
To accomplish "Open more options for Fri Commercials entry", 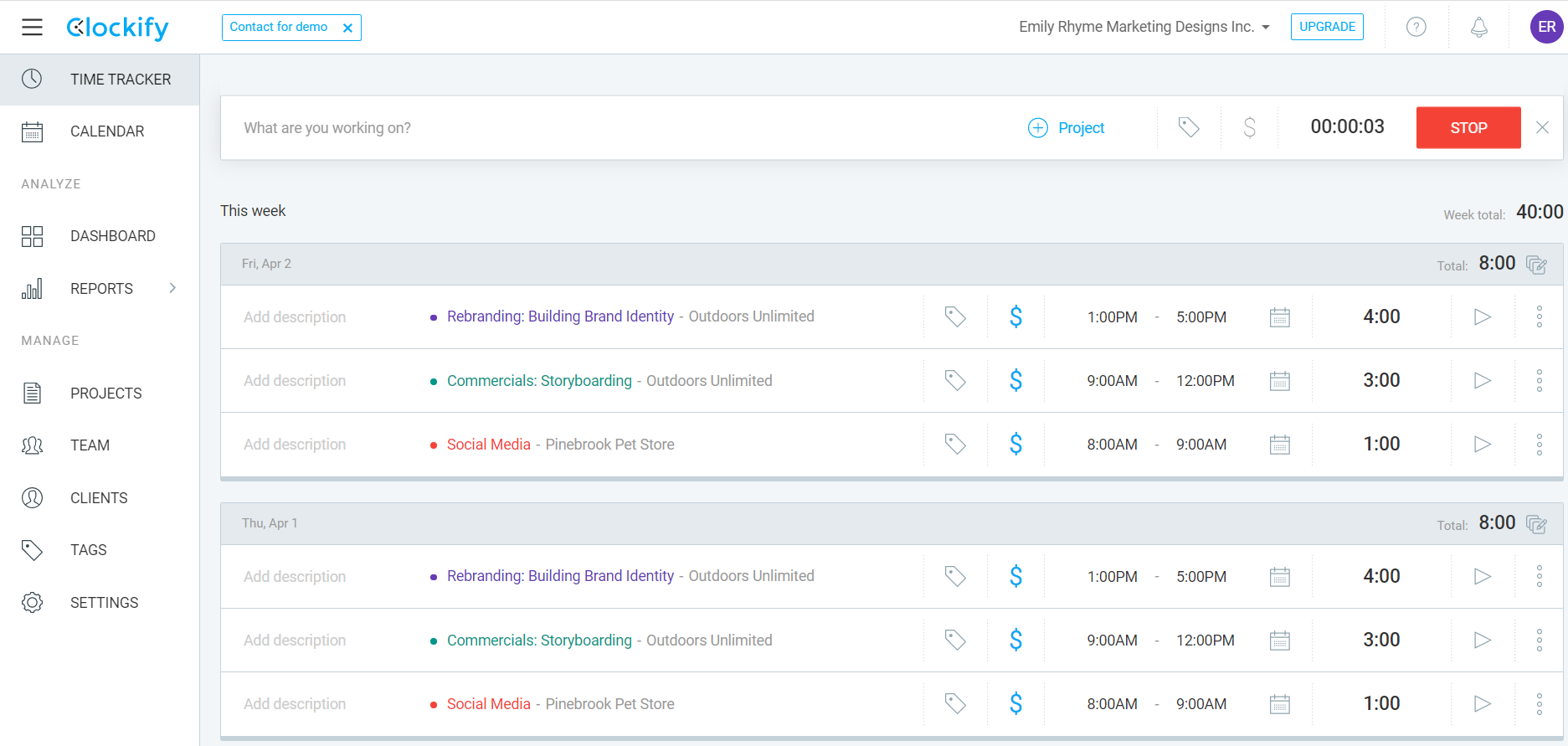I will (1539, 381).
